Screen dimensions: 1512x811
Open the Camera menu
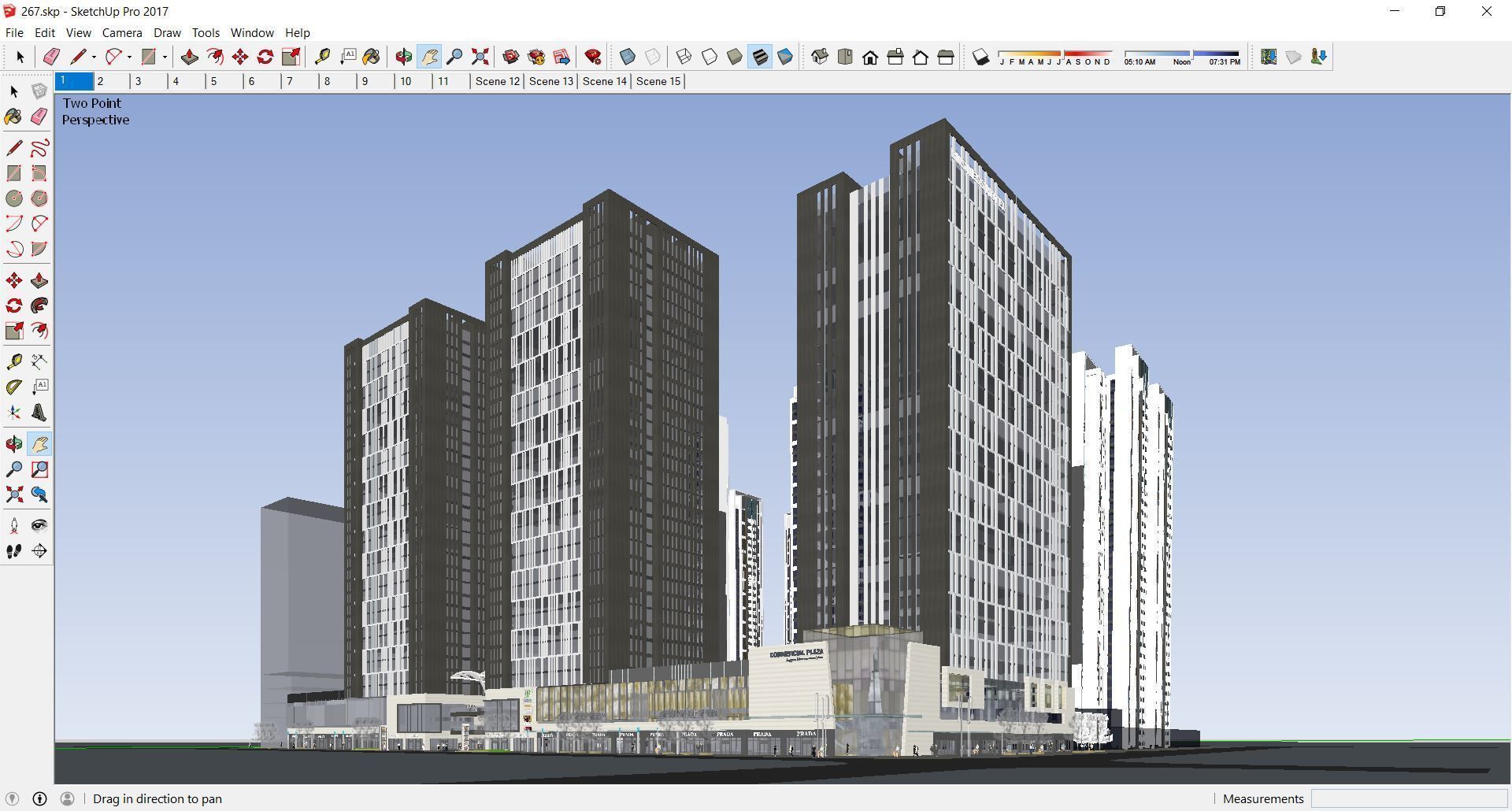point(122,32)
